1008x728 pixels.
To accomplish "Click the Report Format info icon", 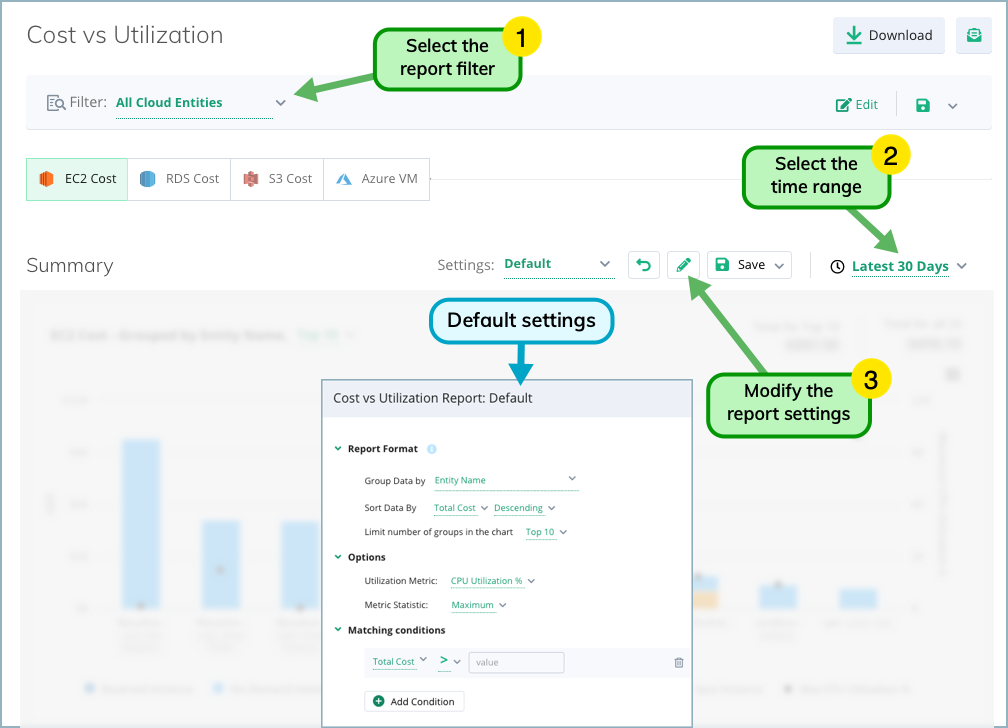I will coord(432,449).
